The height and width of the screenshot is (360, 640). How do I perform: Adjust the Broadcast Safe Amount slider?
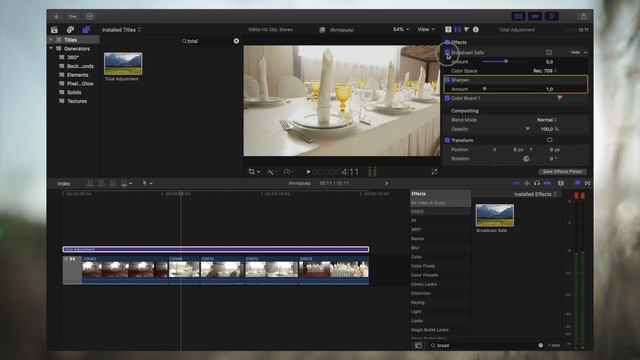click(506, 62)
